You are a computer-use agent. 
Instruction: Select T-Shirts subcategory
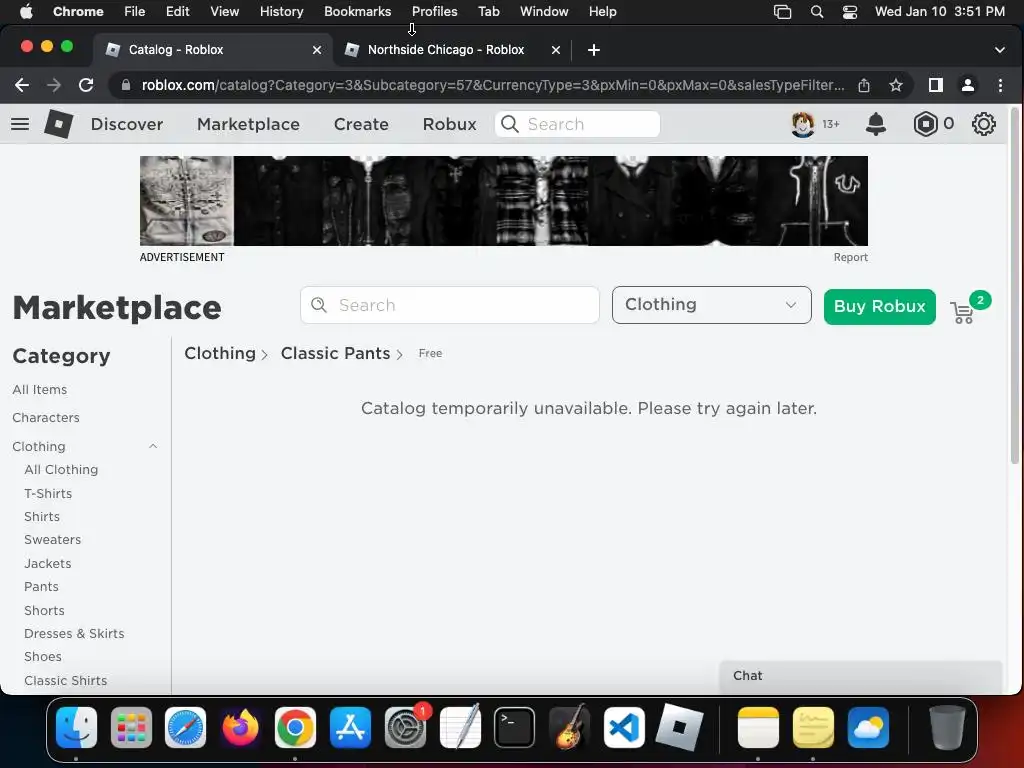48,494
